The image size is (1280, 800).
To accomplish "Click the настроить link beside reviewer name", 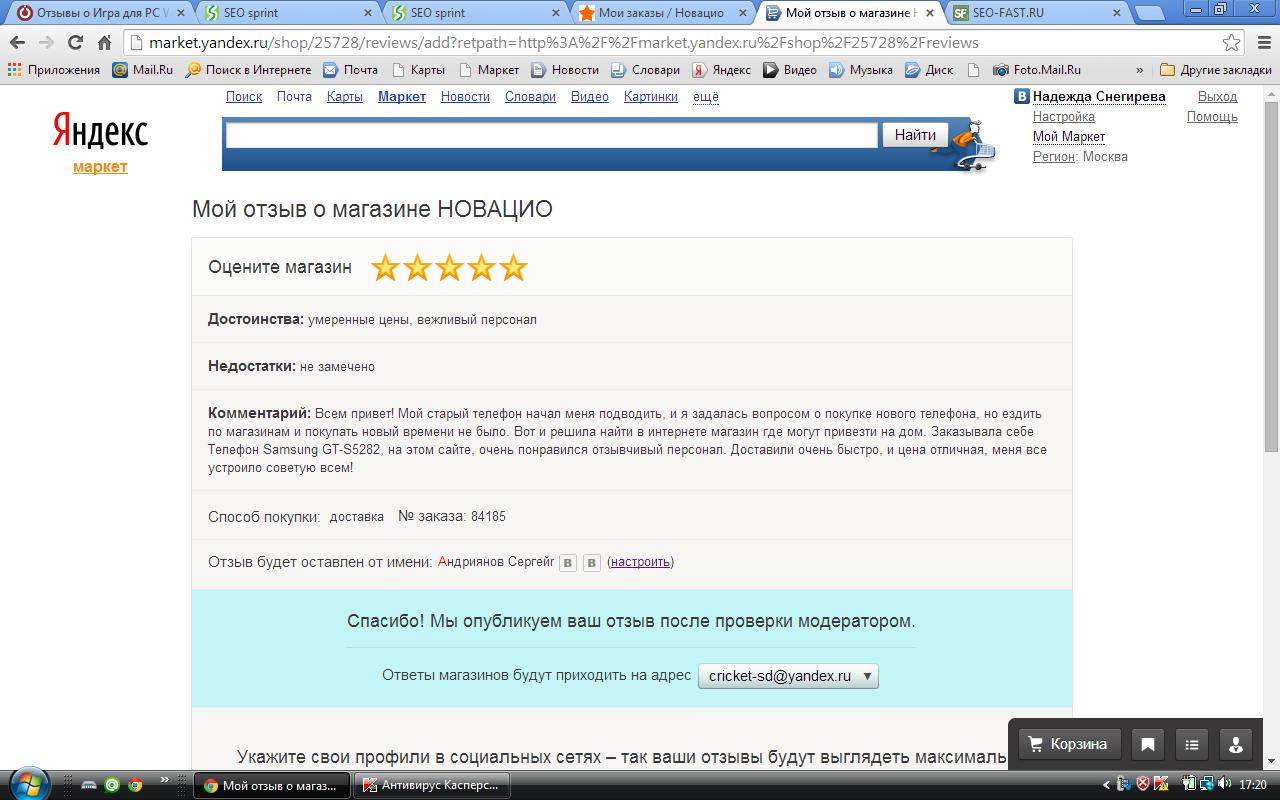I will (x=640, y=562).
